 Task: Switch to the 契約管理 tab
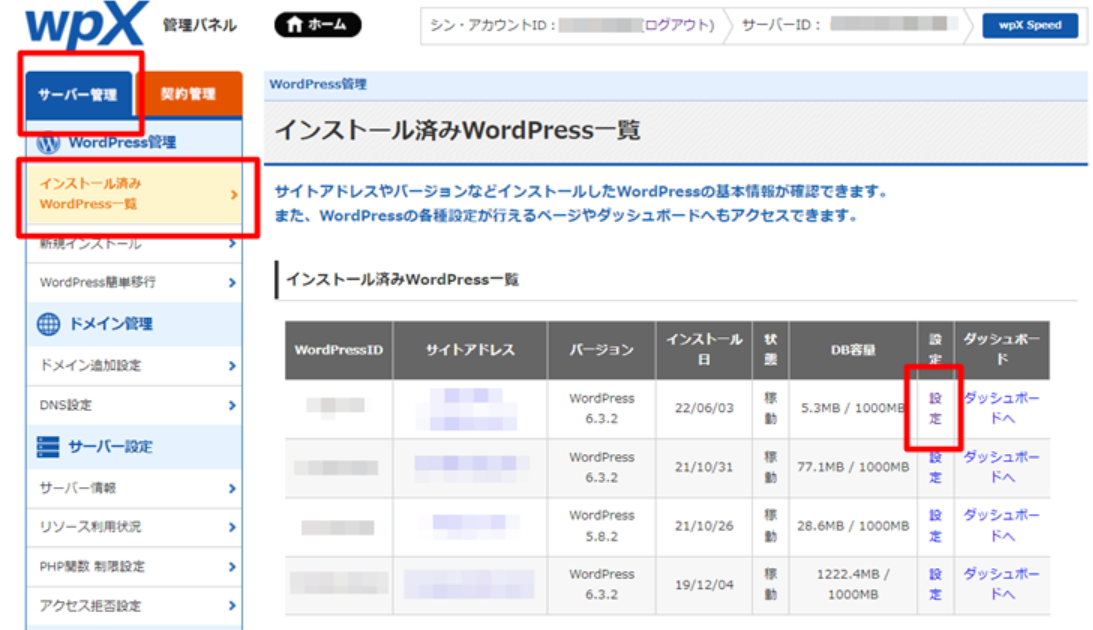190,94
